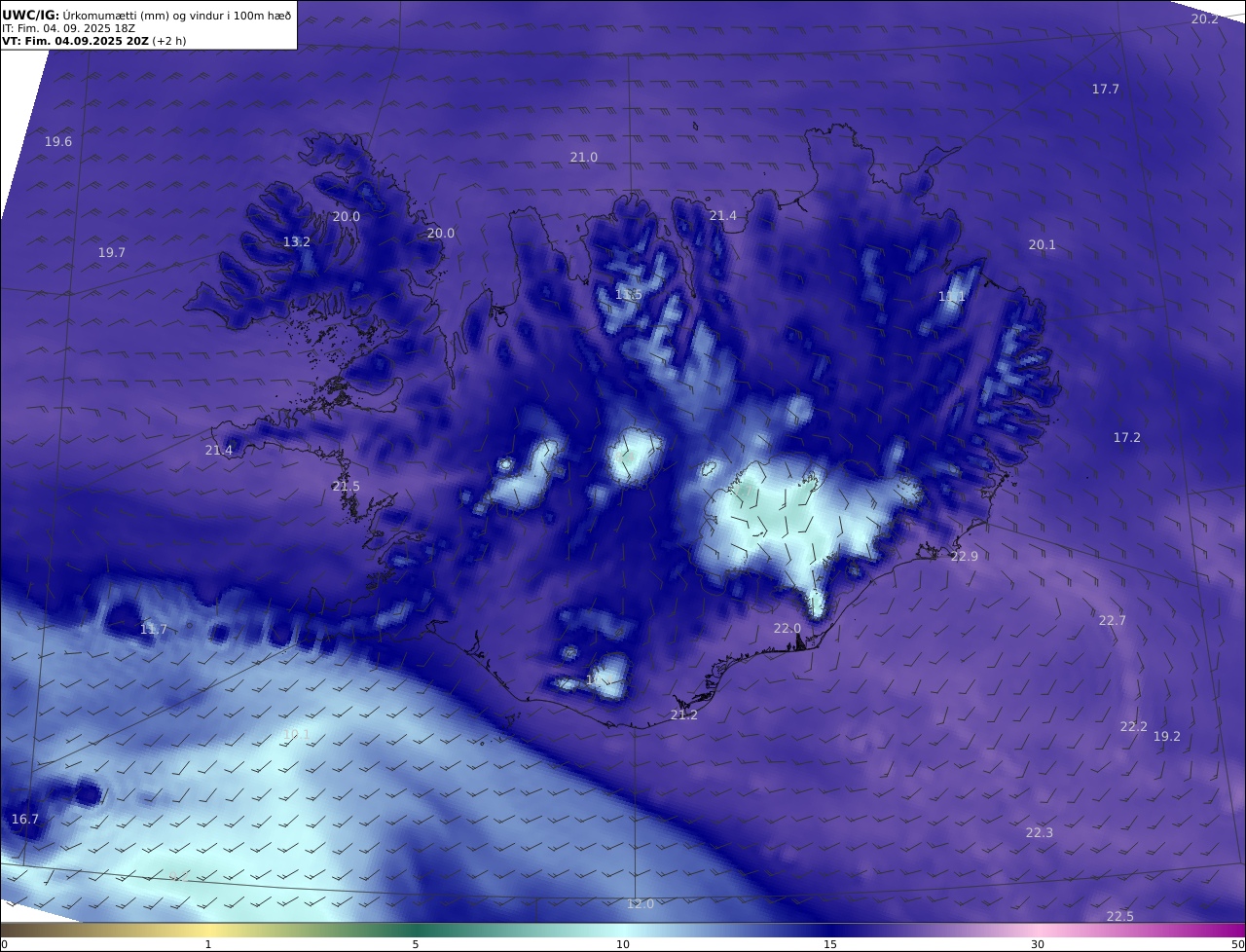Click the 19.2 value on the map

pos(1167,737)
